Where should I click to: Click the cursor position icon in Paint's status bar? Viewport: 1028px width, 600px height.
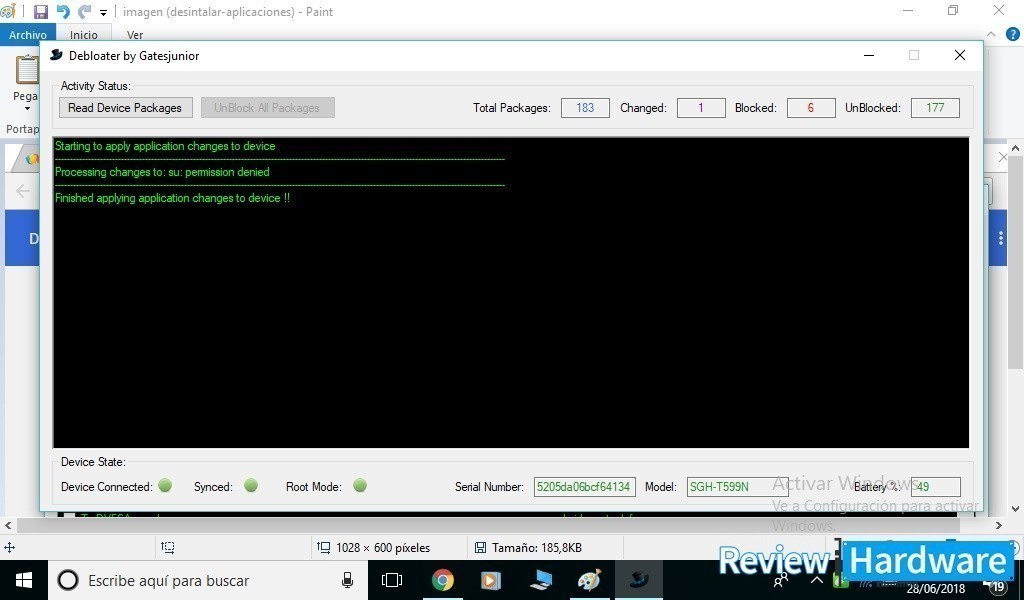coord(9,548)
